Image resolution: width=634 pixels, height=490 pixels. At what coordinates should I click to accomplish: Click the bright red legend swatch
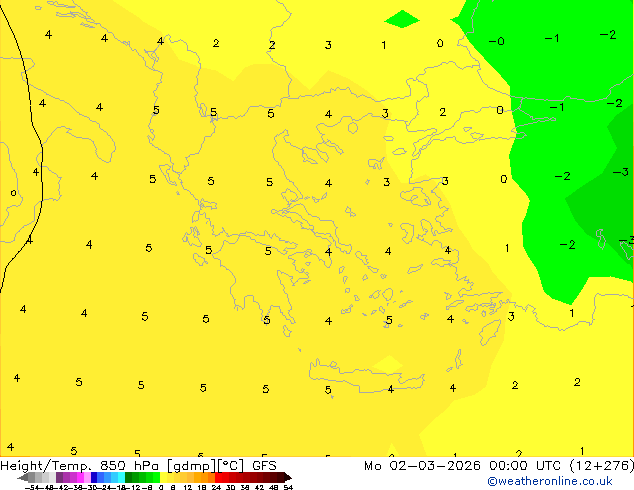(218, 477)
